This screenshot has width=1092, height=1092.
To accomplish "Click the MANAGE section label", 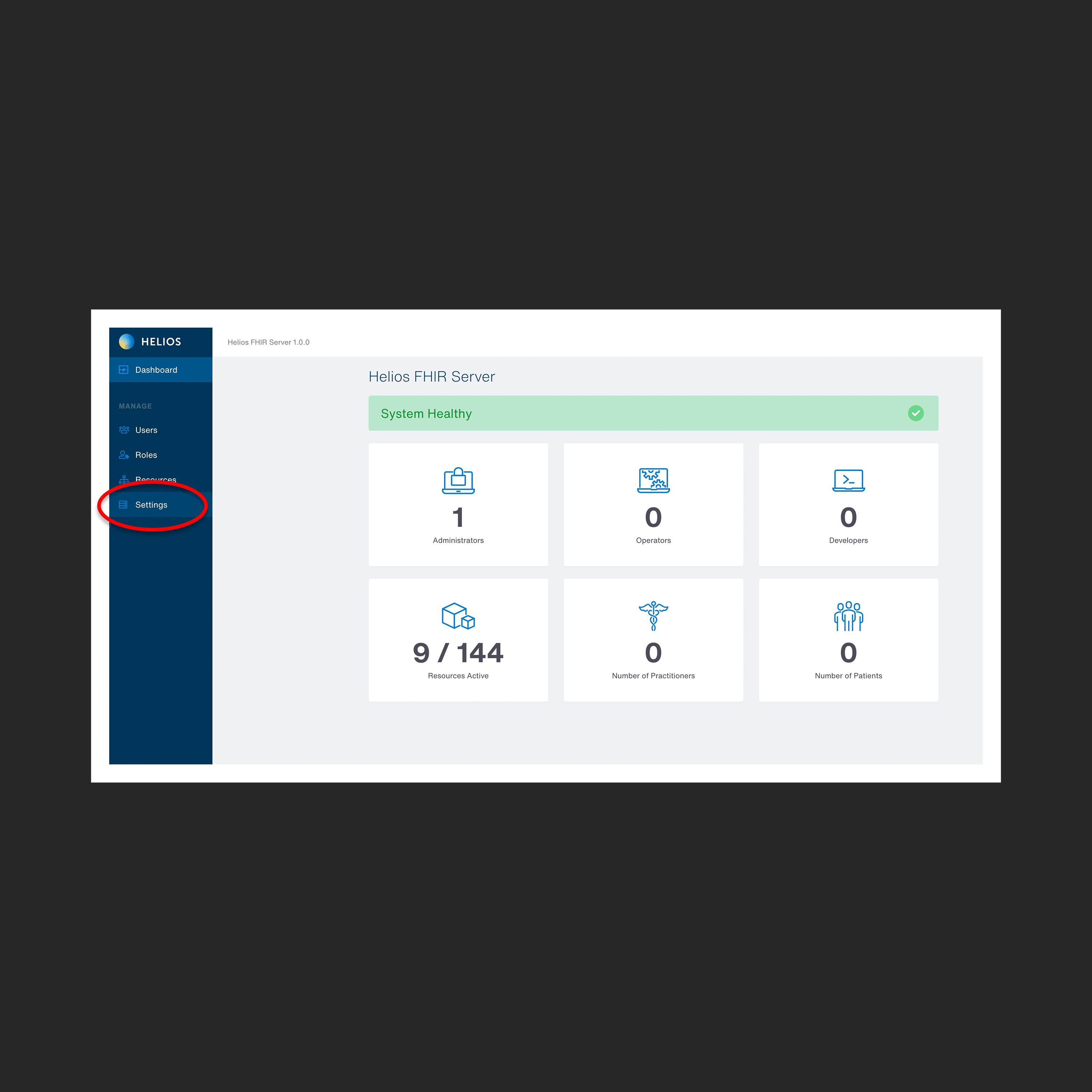I will point(135,406).
